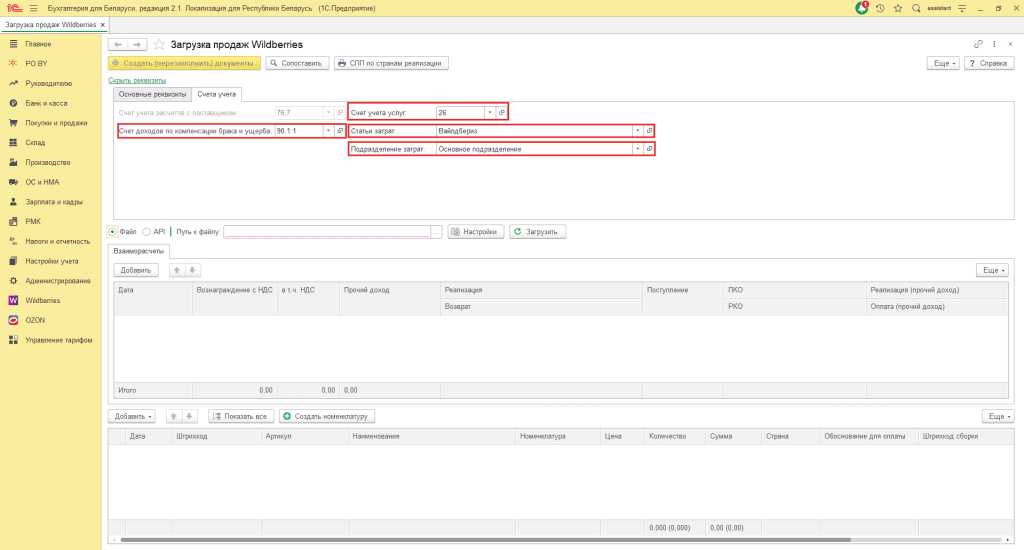This screenshot has width=1024, height=550.
Task: Select the API radio button
Action: (147, 231)
